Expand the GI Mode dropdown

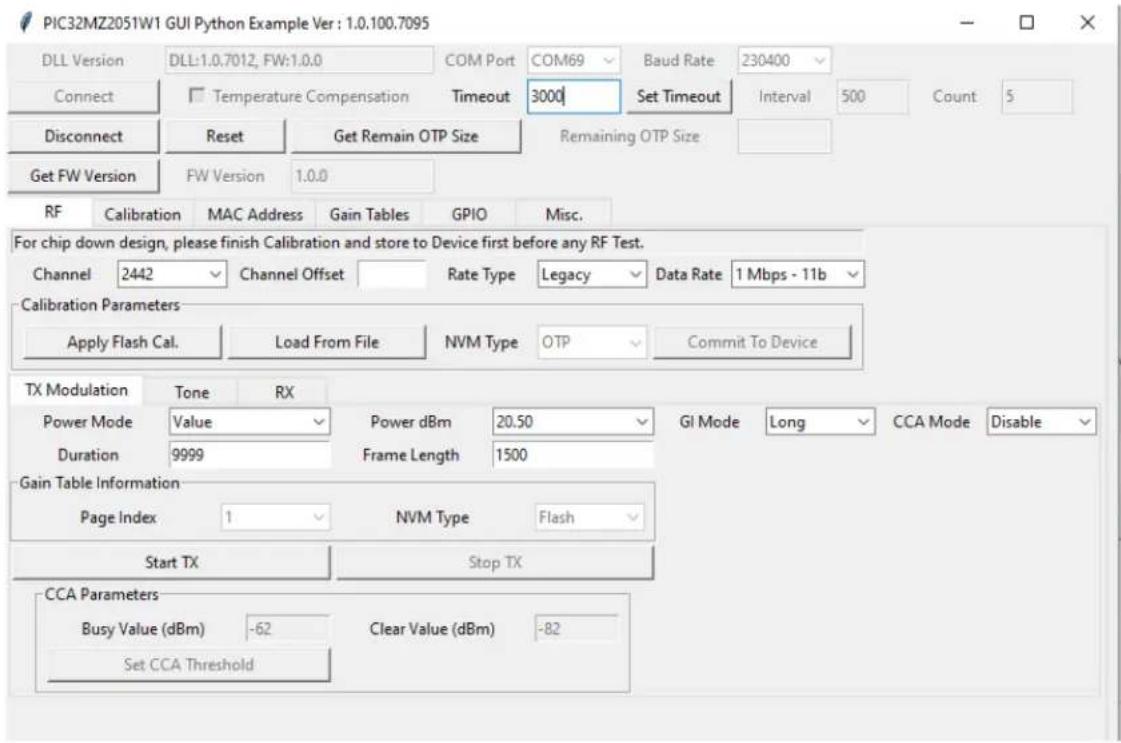coord(819,422)
